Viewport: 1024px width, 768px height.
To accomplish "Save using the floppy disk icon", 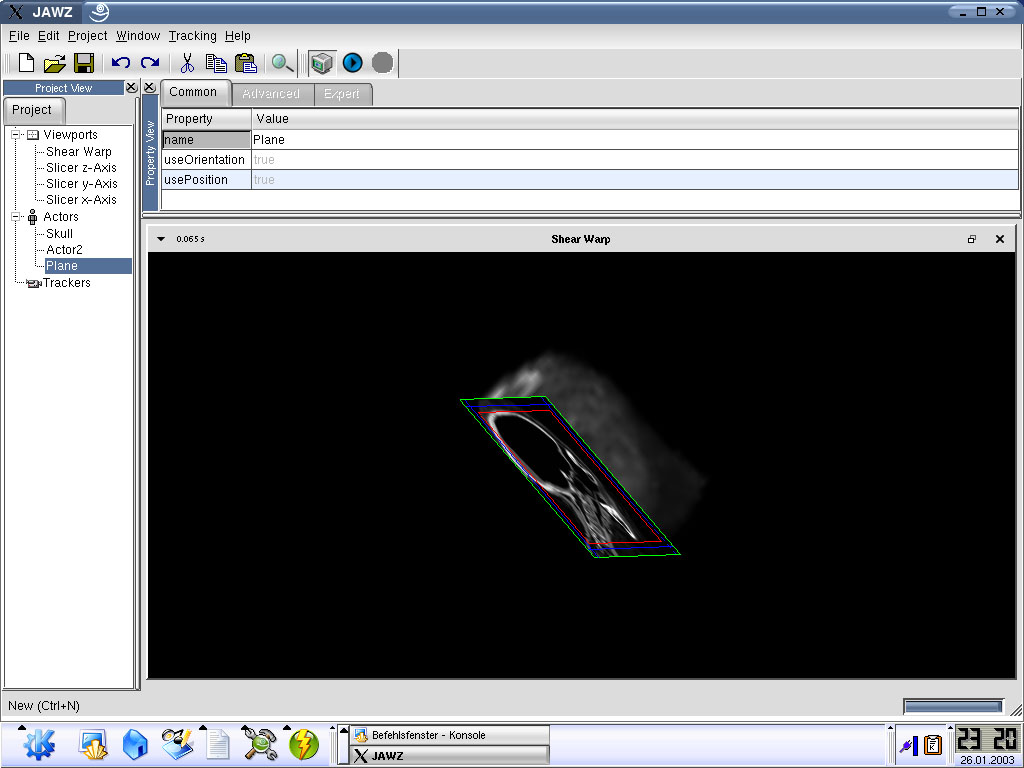I will click(x=84, y=63).
